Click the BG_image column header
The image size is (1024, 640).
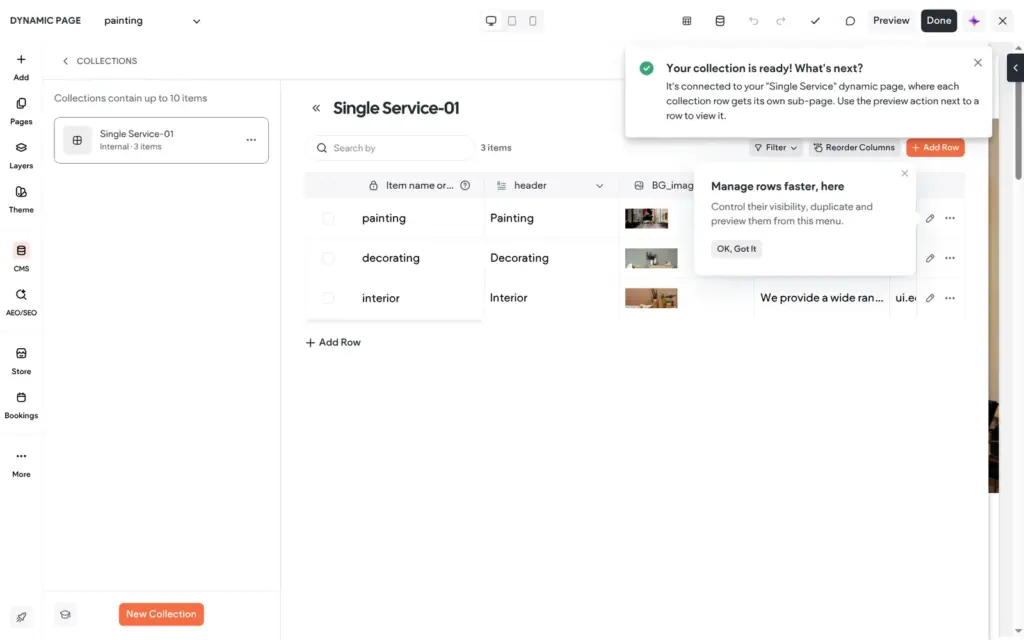coord(664,185)
